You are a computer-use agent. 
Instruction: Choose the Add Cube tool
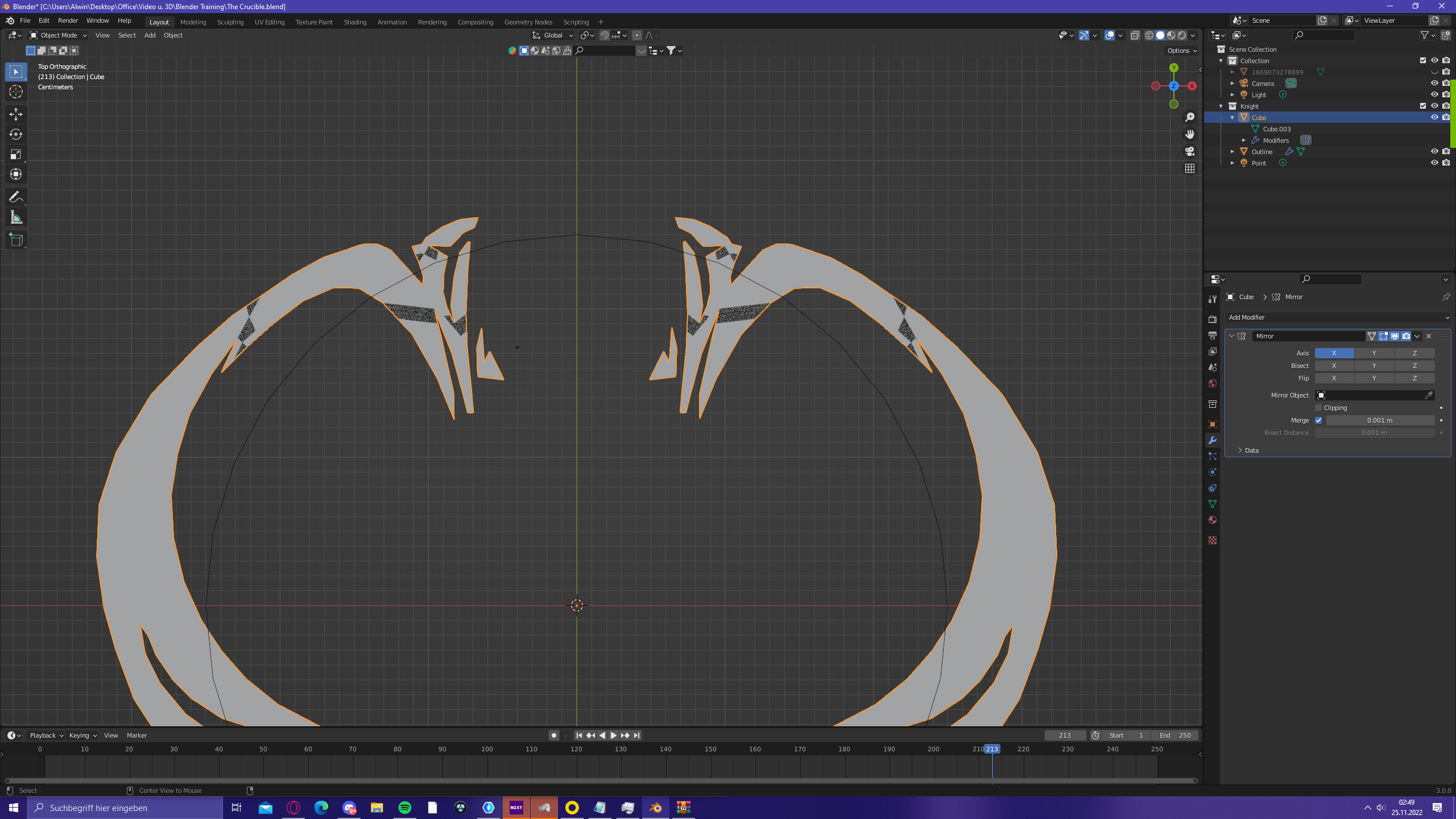(16, 239)
